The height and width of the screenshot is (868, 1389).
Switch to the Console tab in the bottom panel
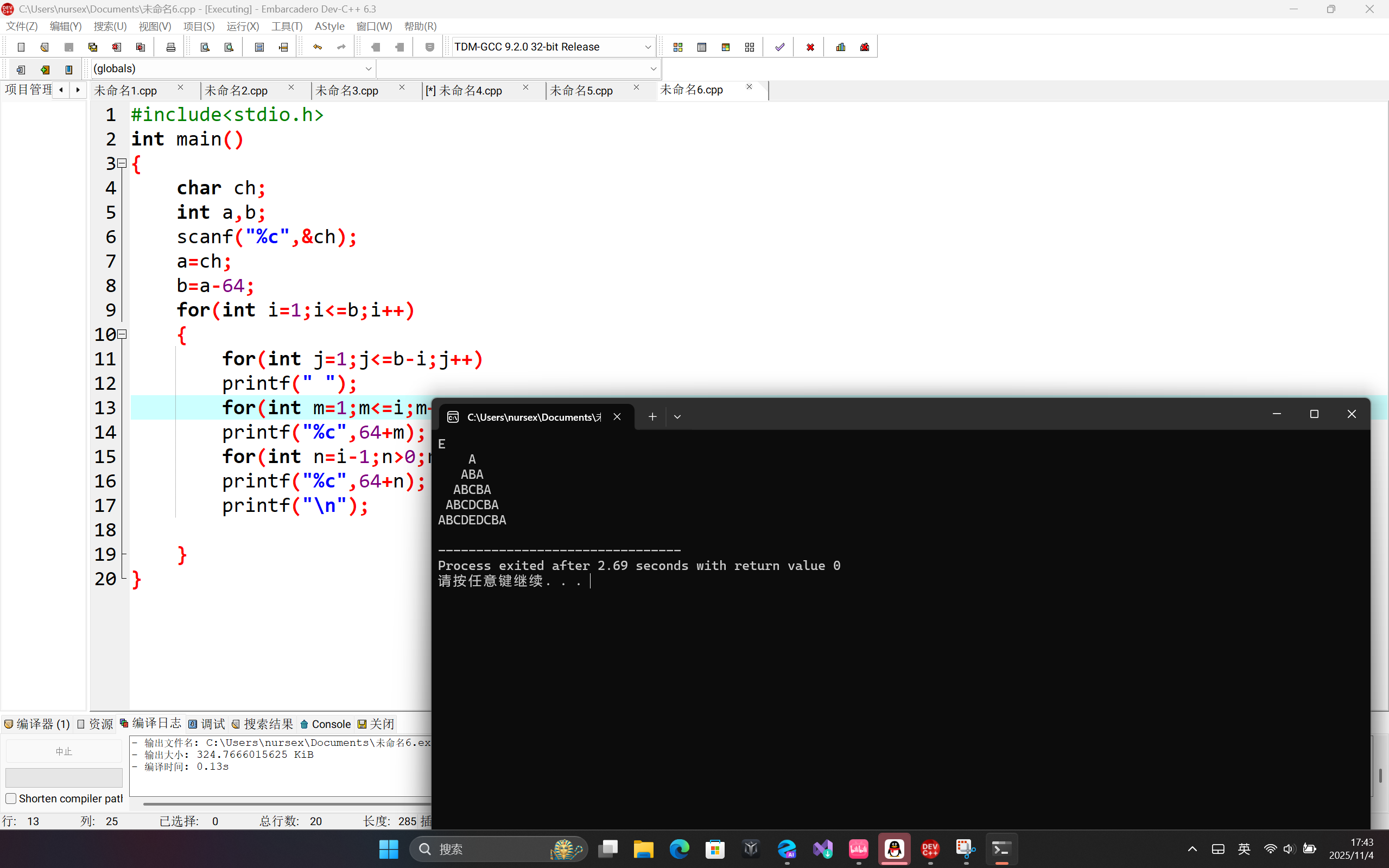[326, 724]
